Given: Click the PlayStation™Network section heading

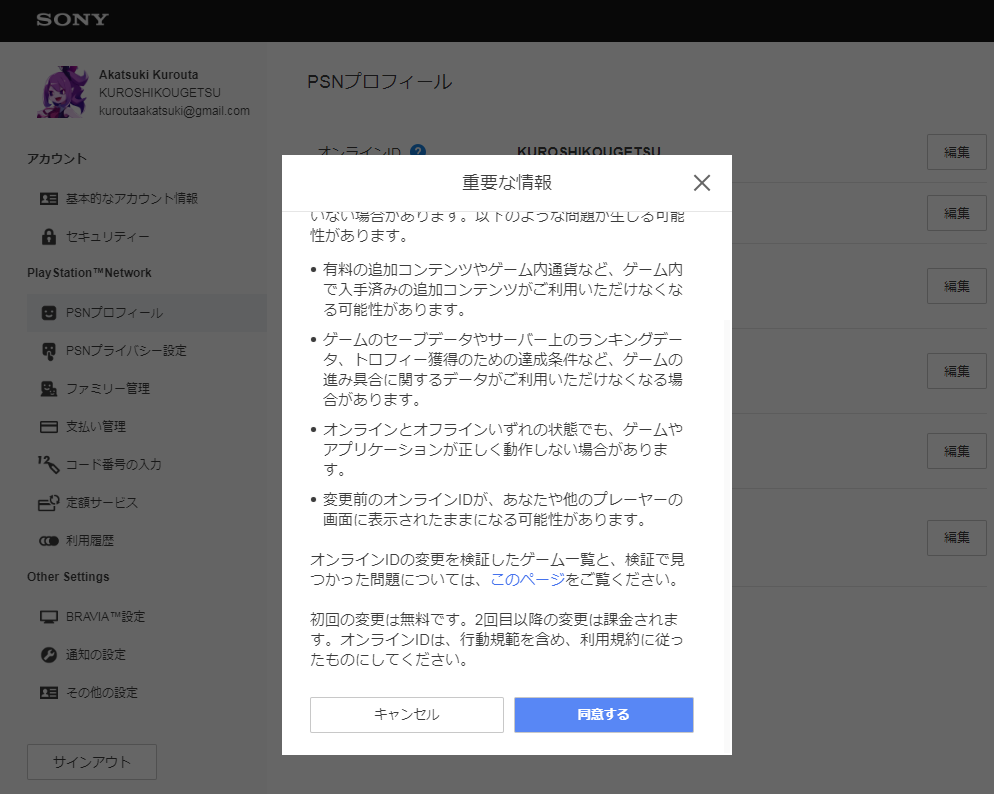Looking at the screenshot, I should [89, 273].
